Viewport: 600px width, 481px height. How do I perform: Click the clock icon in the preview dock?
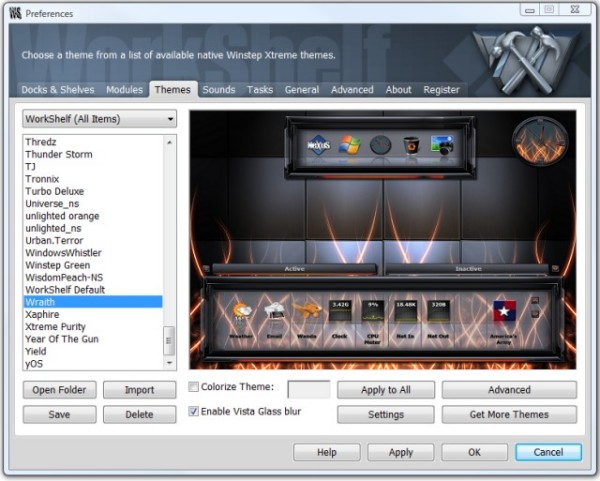[x=380, y=145]
